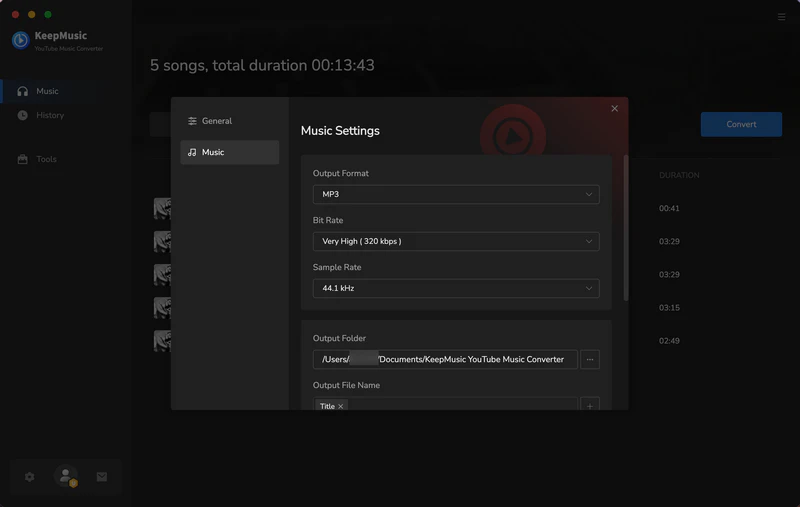Browse output folder with the three-dots button
This screenshot has width=800, height=507.
pos(590,359)
